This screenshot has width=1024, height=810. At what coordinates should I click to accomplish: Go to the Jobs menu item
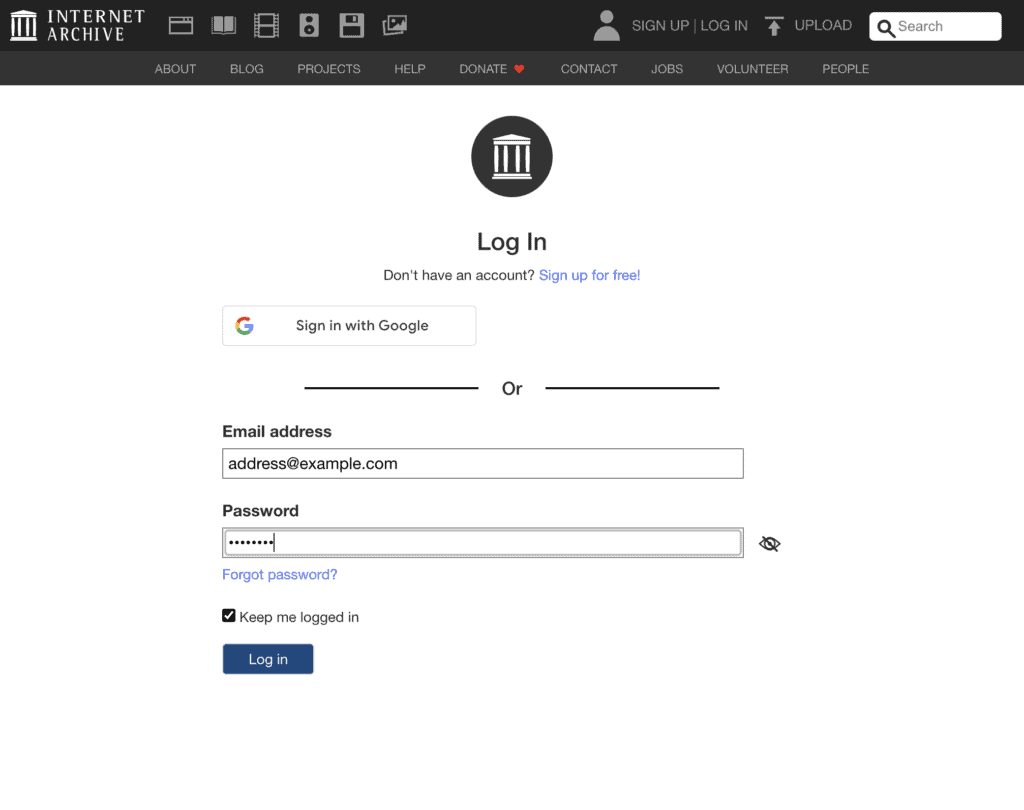[667, 69]
